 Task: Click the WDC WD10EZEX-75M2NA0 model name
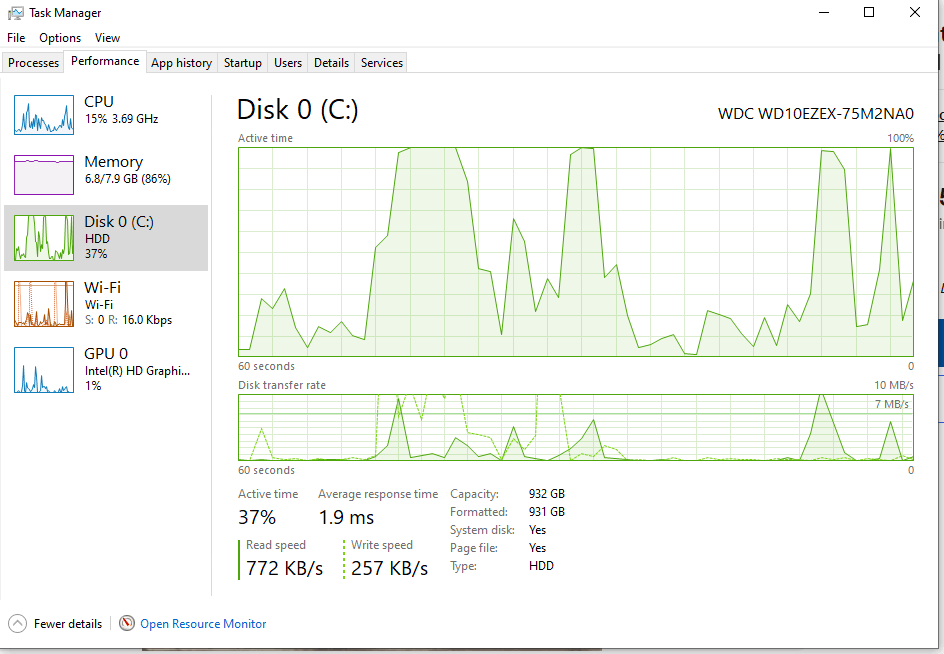coord(816,113)
